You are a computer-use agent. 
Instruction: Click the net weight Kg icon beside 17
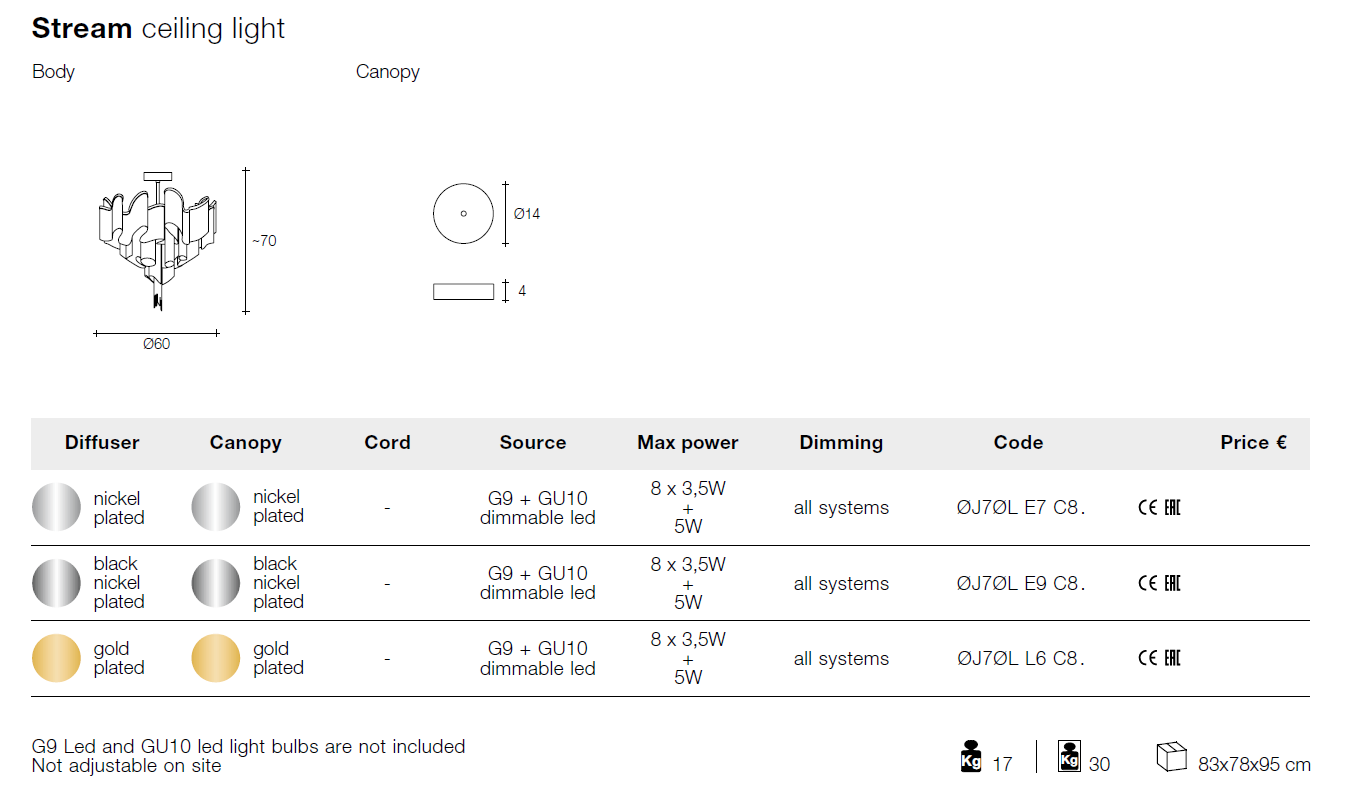click(970, 757)
